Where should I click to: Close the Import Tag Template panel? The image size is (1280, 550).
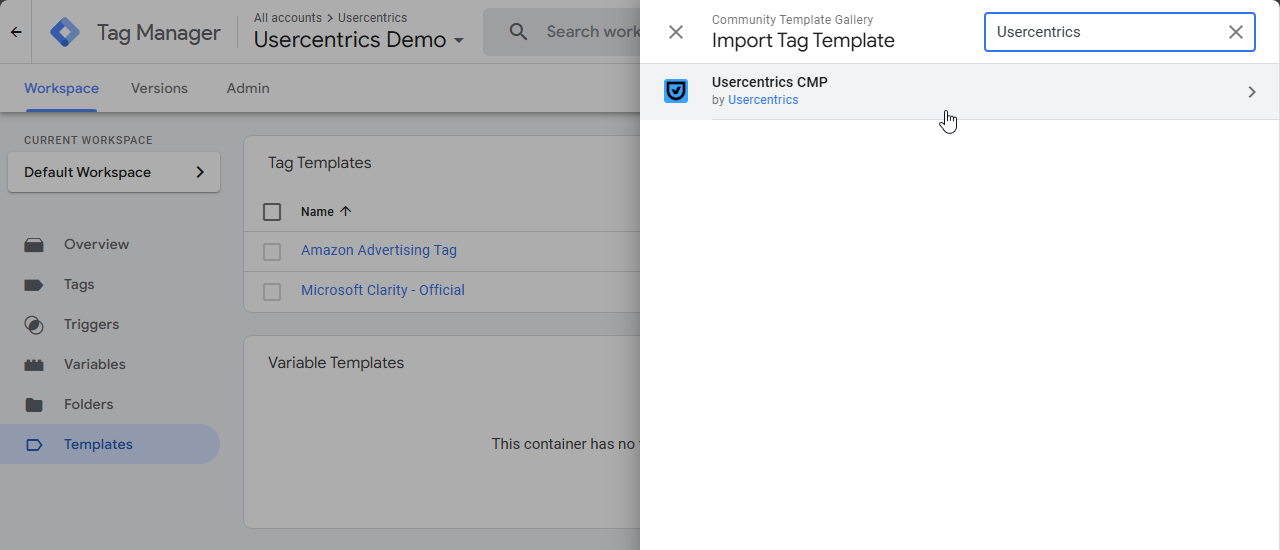(x=676, y=32)
